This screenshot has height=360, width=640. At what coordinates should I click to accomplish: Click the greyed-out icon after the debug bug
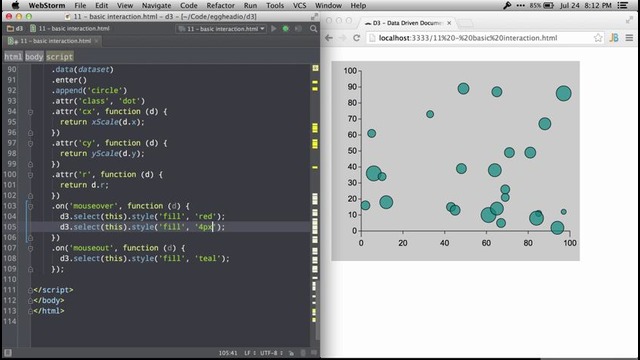tap(298, 29)
